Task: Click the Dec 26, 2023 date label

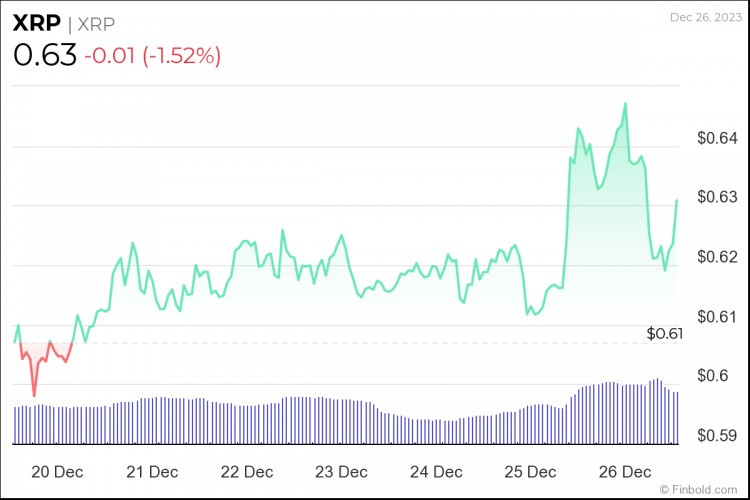Action: [706, 17]
